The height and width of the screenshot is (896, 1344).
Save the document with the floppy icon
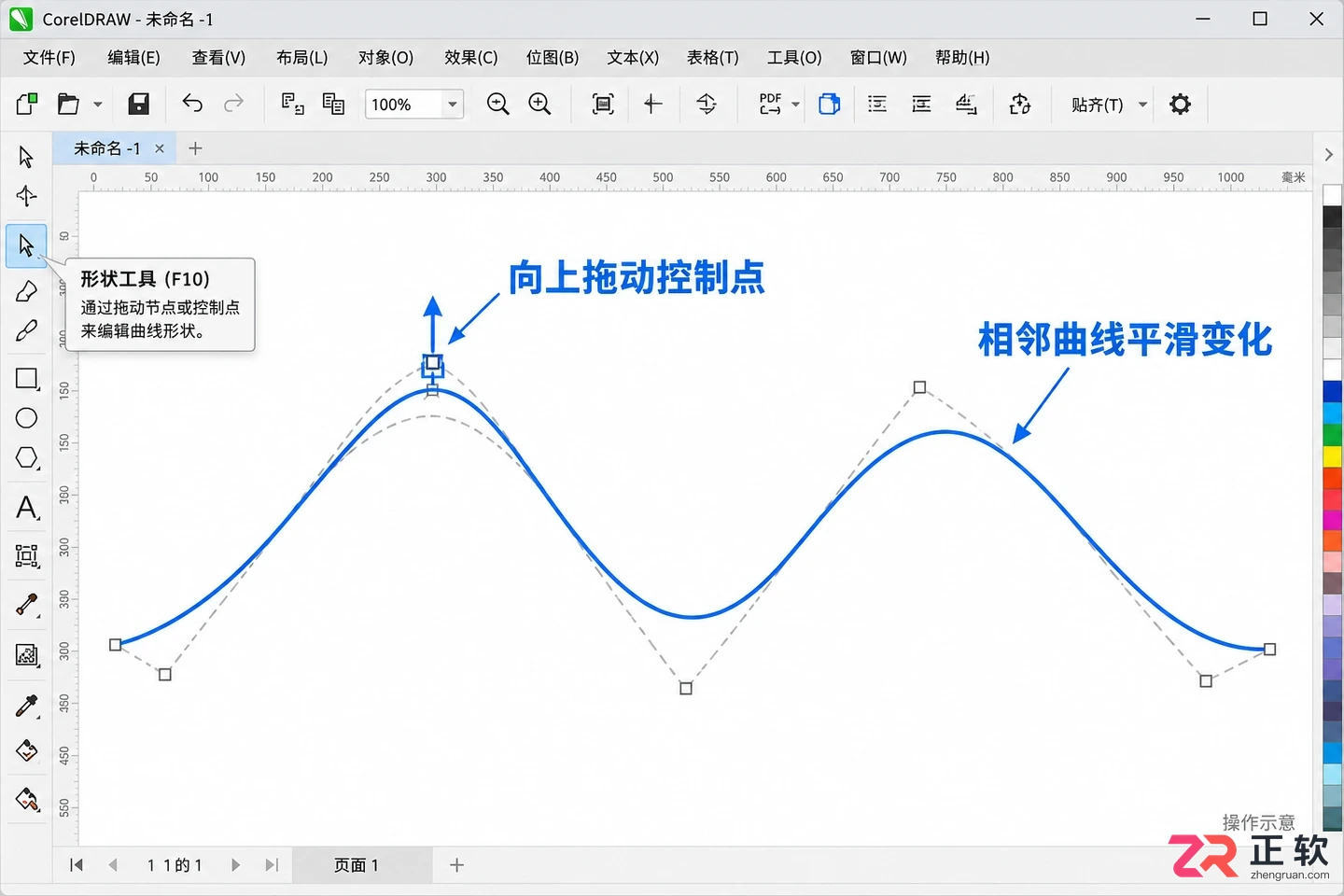[x=138, y=104]
